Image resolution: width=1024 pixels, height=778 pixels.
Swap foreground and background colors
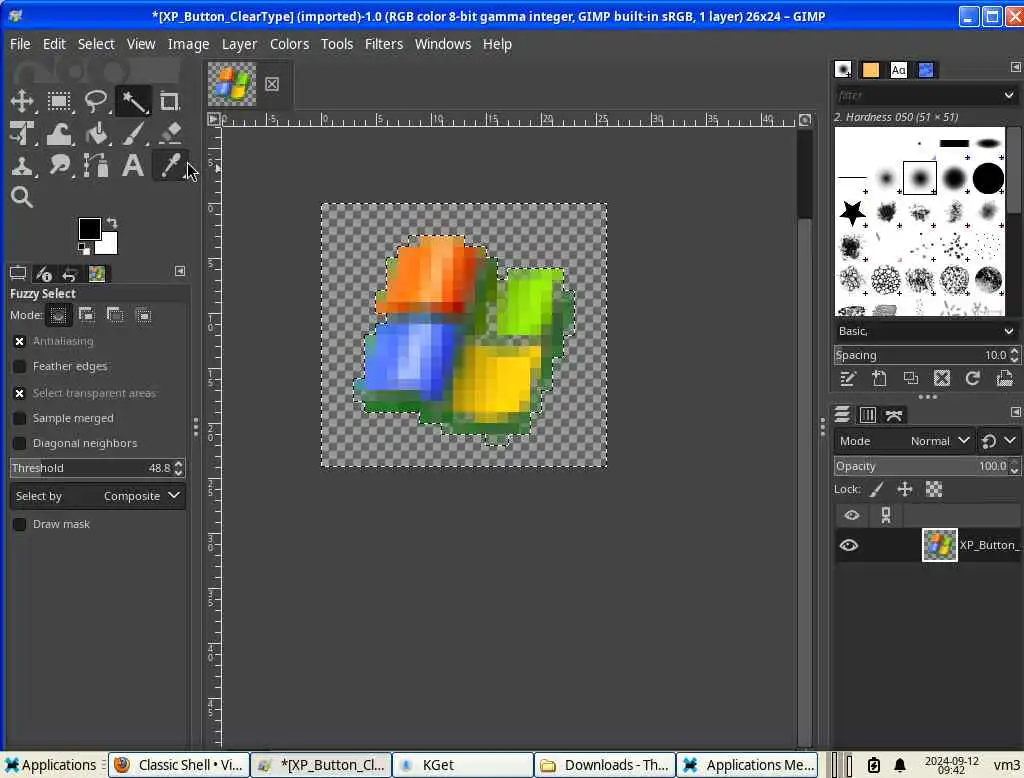tap(112, 223)
